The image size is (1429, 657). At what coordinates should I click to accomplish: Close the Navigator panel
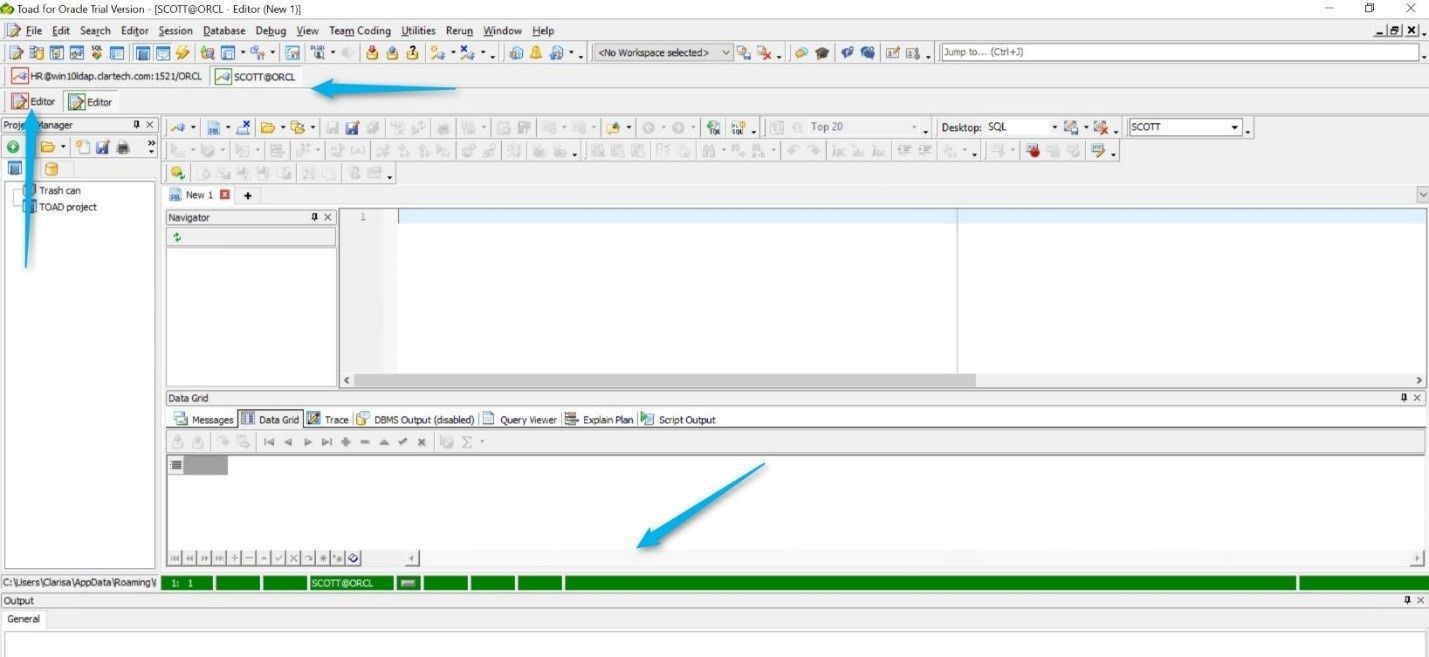point(328,217)
